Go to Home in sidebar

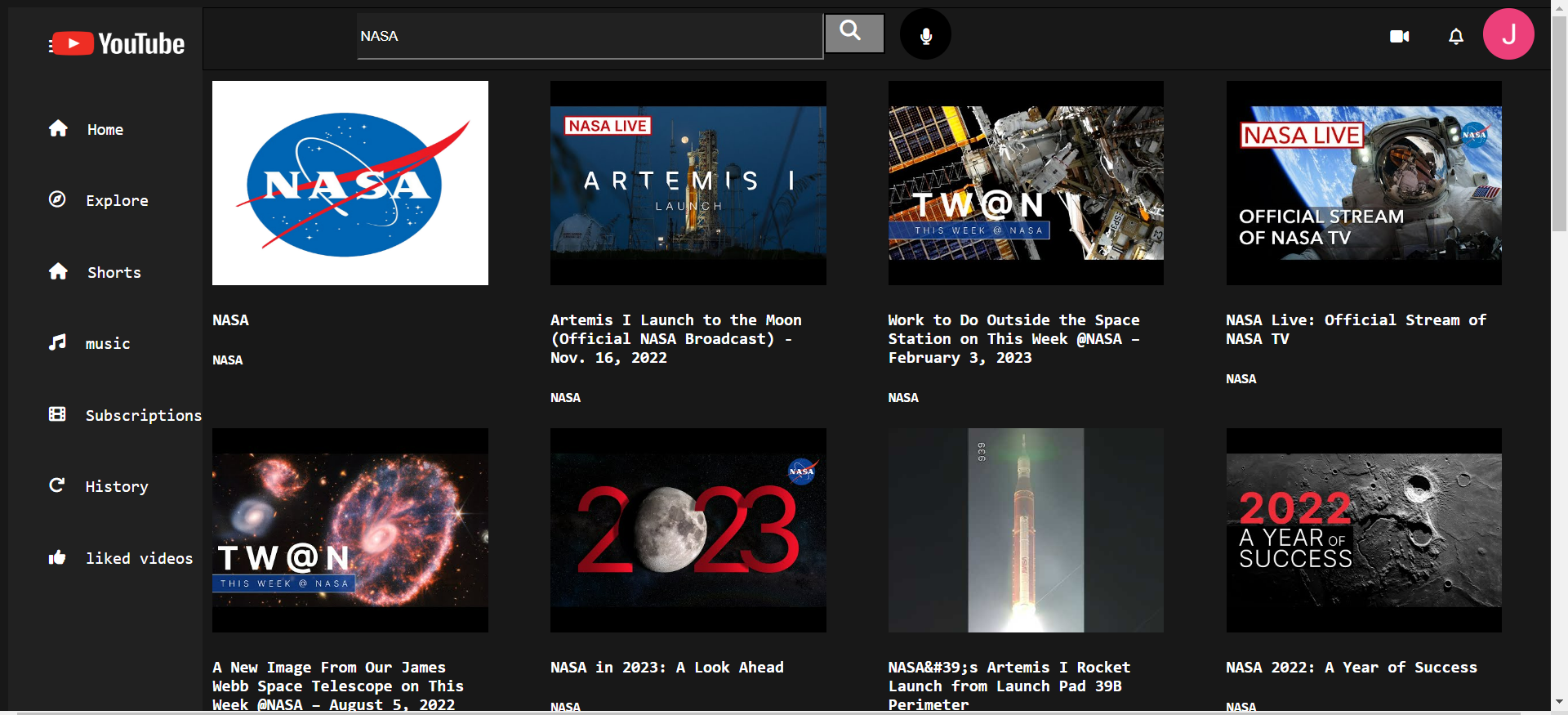coord(105,129)
